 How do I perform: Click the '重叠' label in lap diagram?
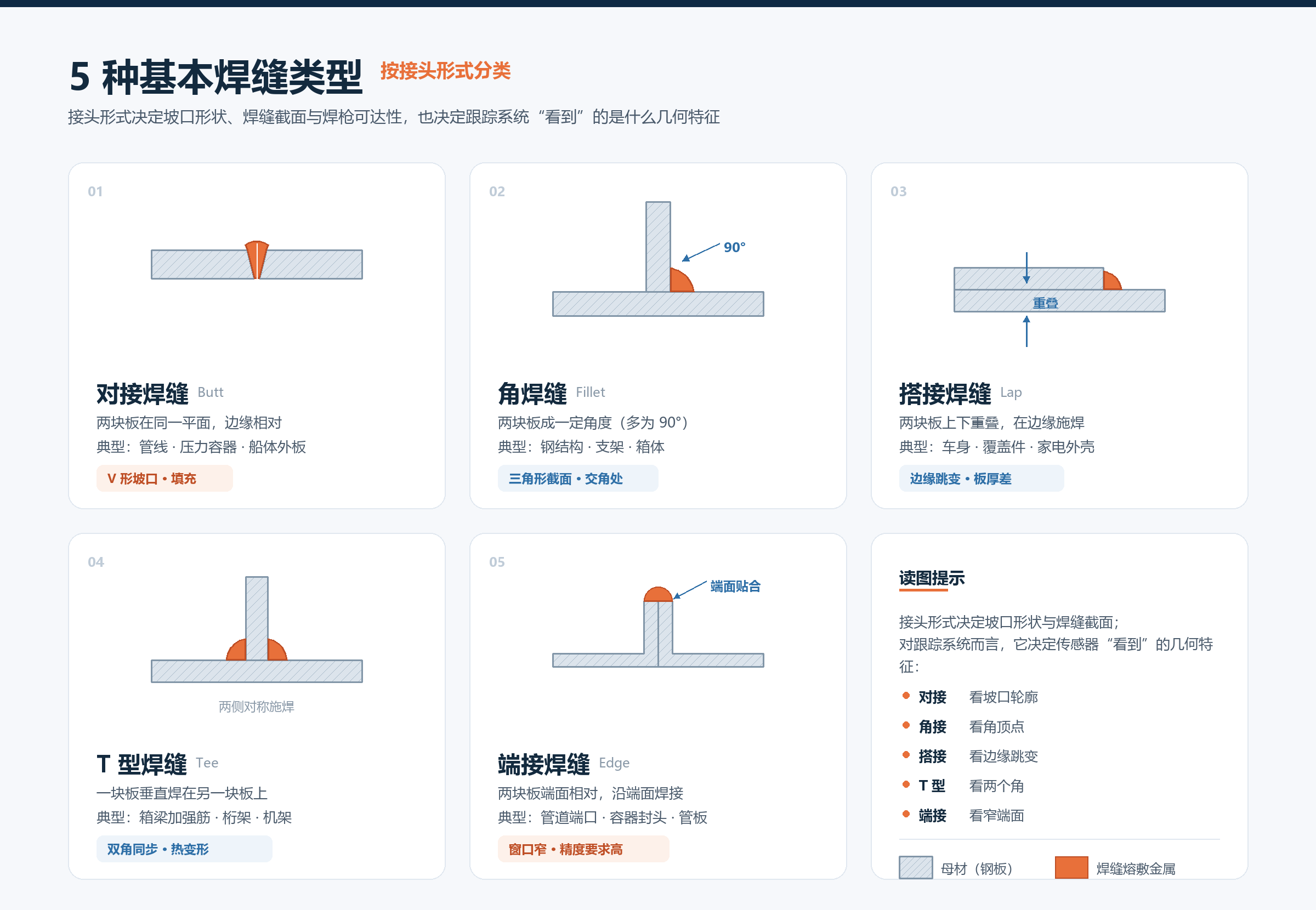pyautogui.click(x=1045, y=303)
